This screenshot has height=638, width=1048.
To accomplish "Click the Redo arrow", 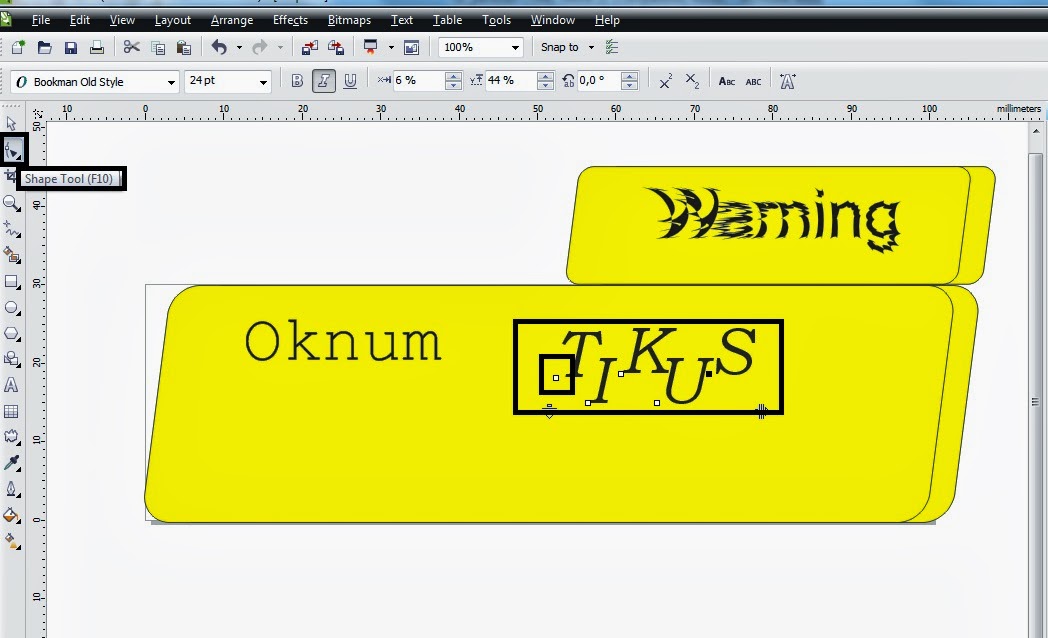I will point(259,47).
